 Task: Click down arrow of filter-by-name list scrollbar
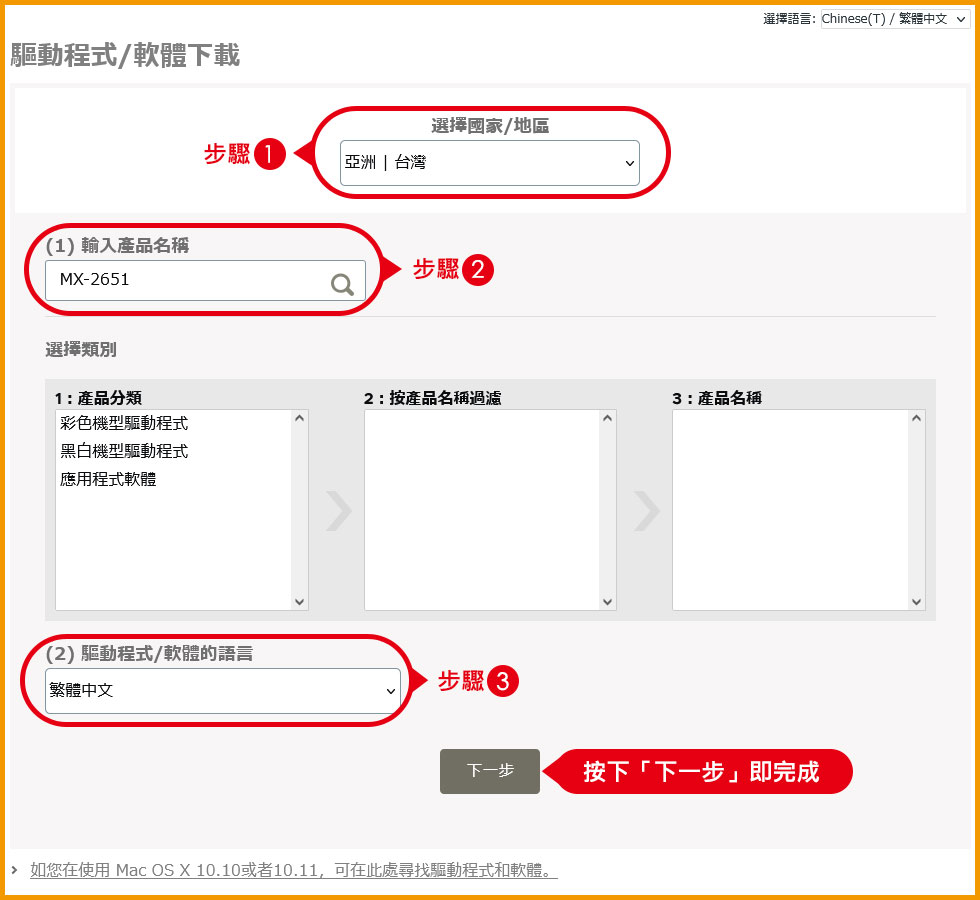(x=607, y=601)
